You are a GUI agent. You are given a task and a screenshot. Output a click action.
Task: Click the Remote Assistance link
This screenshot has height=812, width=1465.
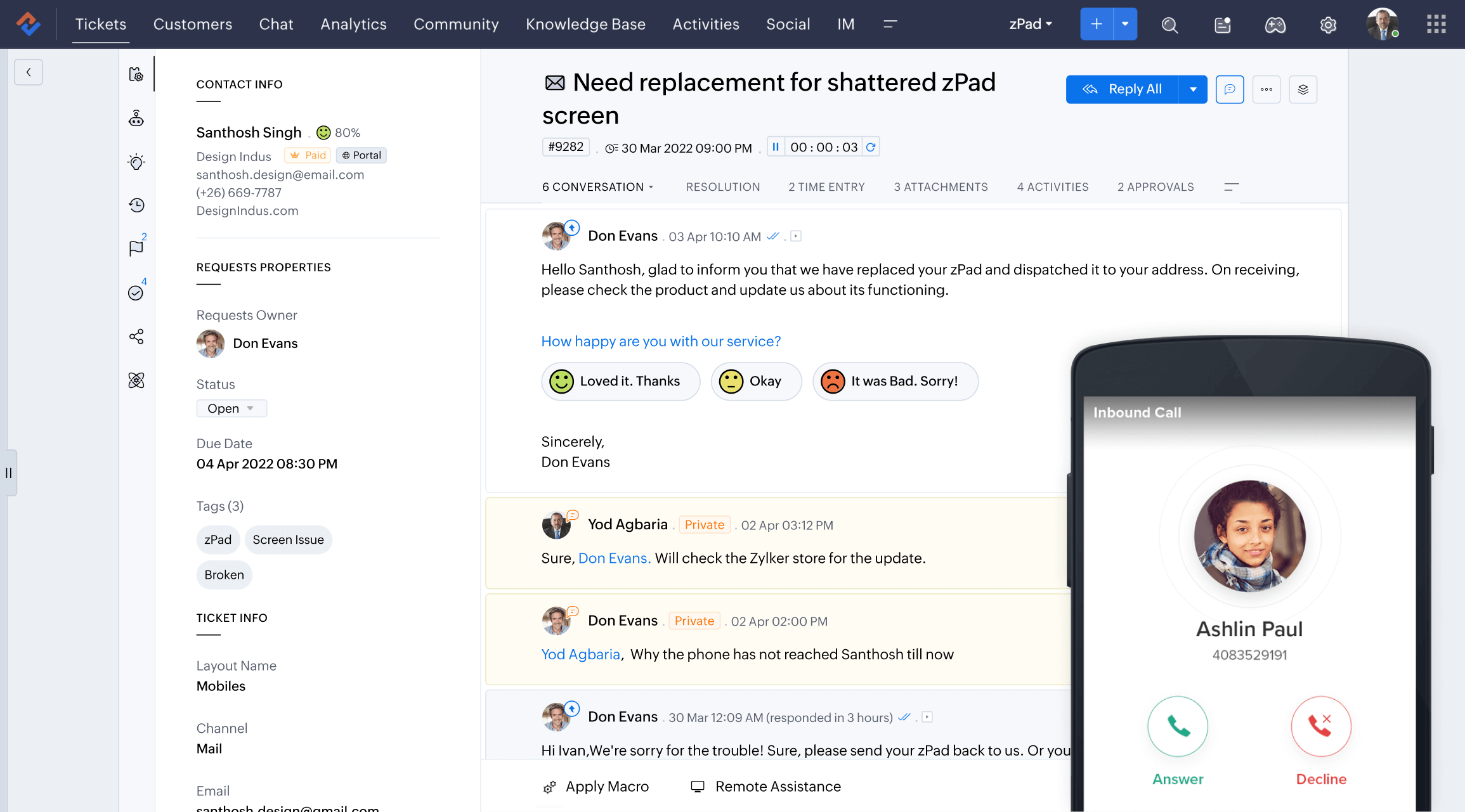780,785
